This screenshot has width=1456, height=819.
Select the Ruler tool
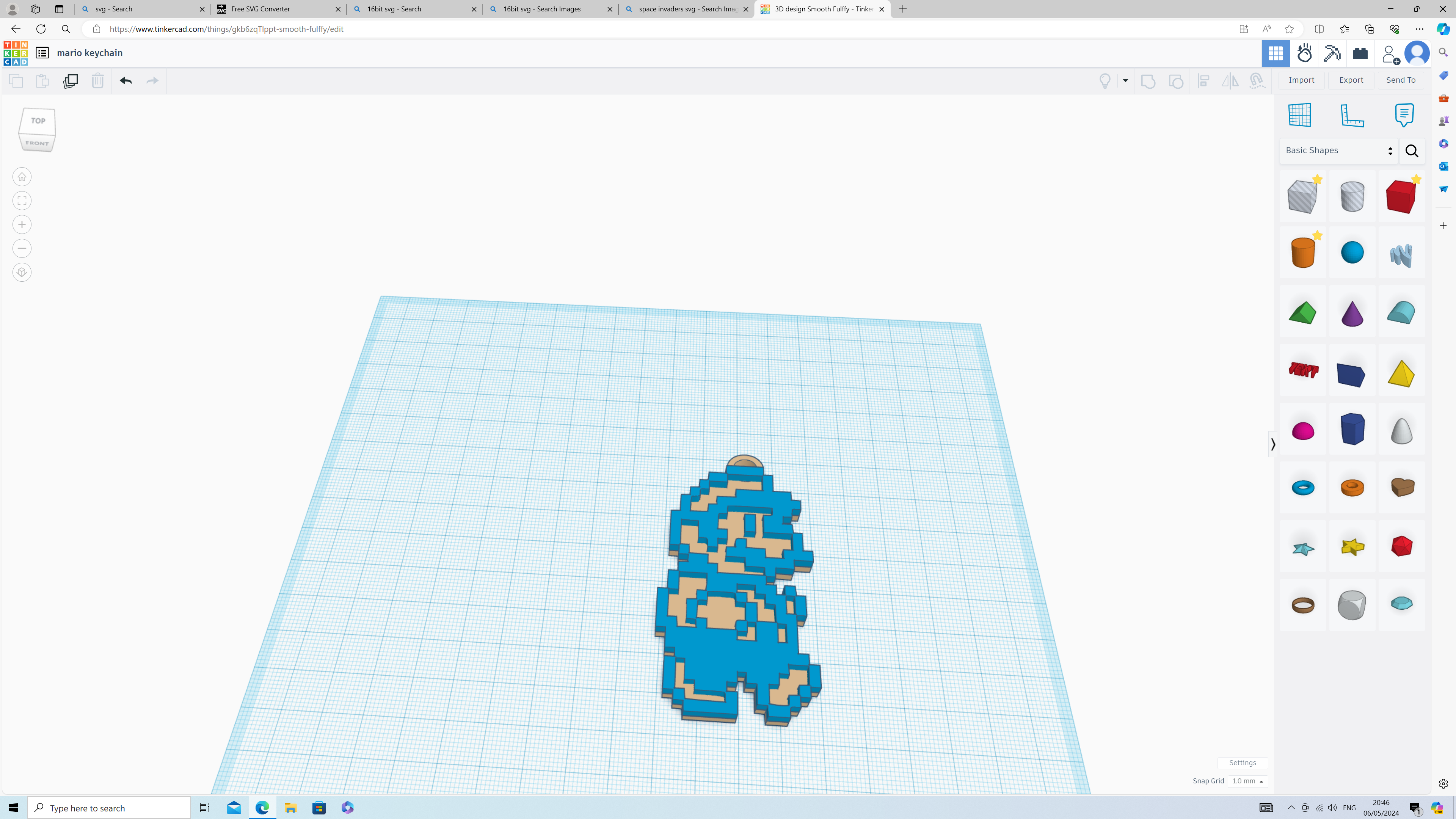pyautogui.click(x=1352, y=115)
